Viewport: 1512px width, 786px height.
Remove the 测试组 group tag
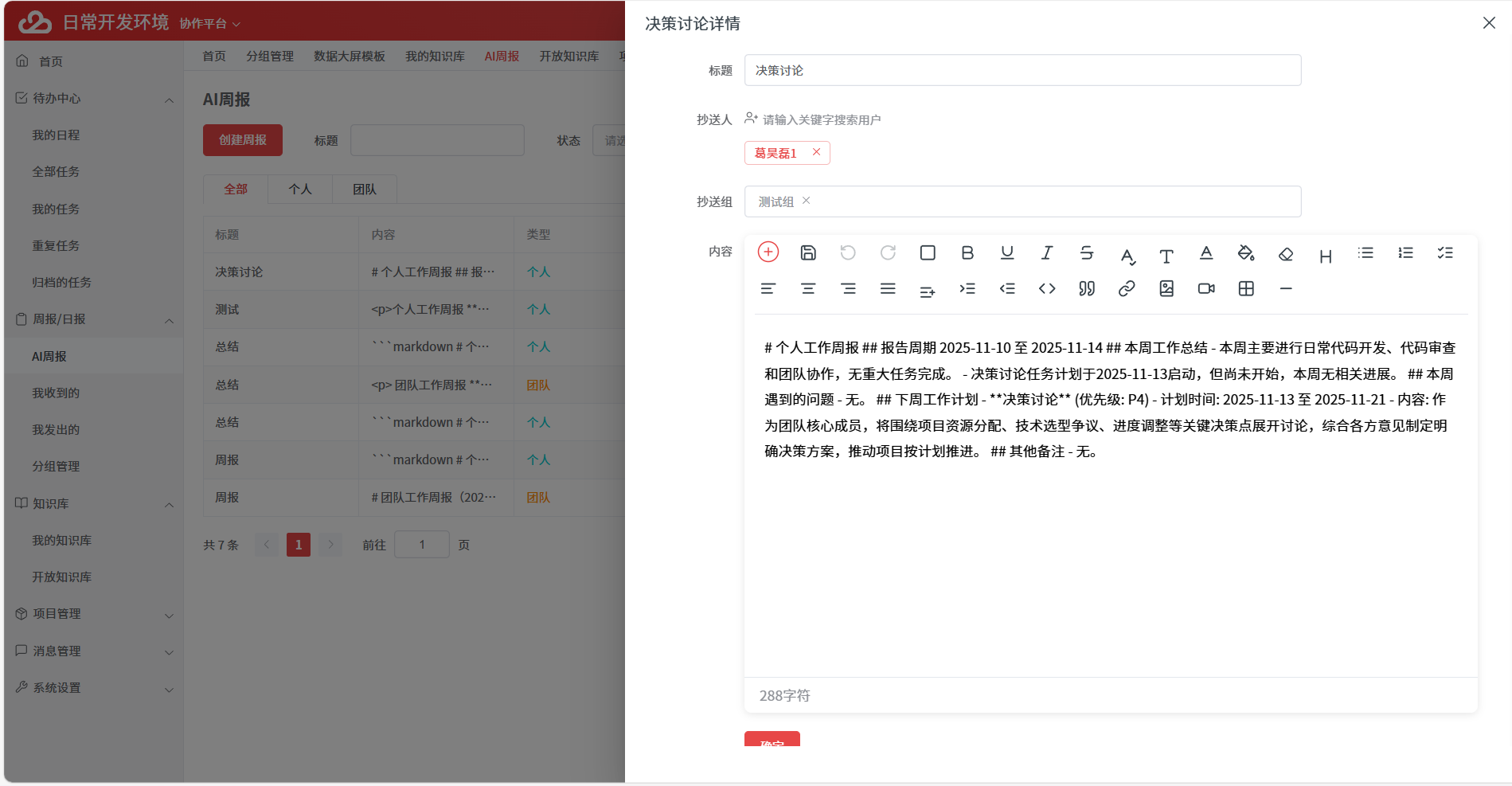[806, 201]
